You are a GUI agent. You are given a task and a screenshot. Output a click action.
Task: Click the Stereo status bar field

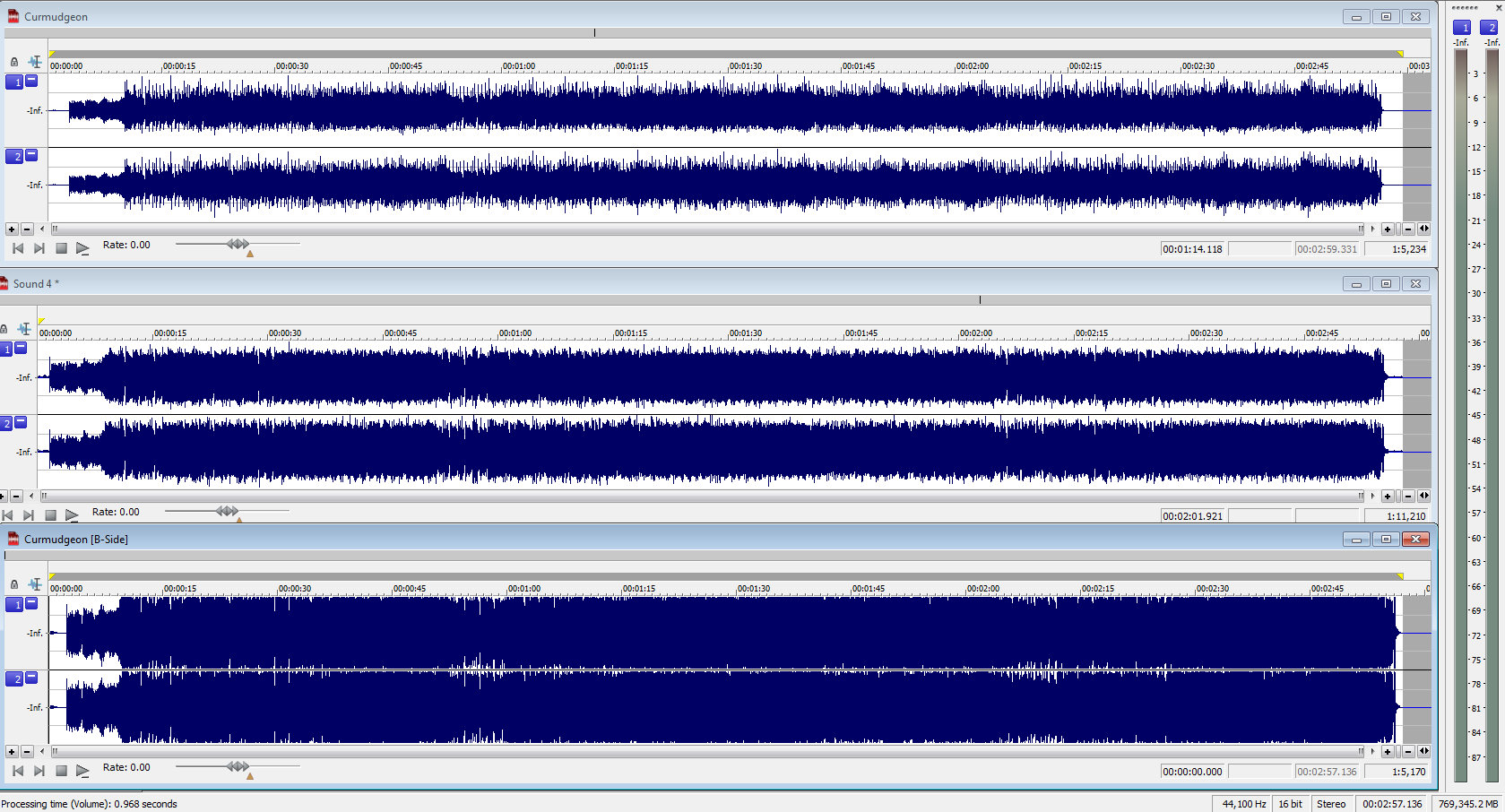click(x=1331, y=804)
